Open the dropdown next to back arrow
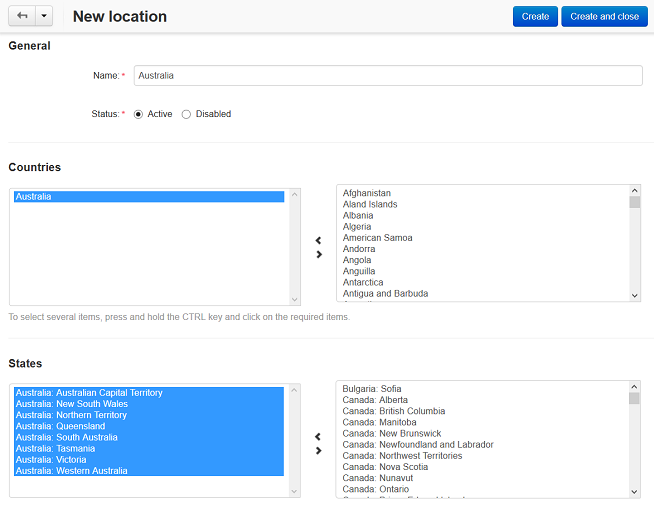The width and height of the screenshot is (654, 509). [44, 16]
